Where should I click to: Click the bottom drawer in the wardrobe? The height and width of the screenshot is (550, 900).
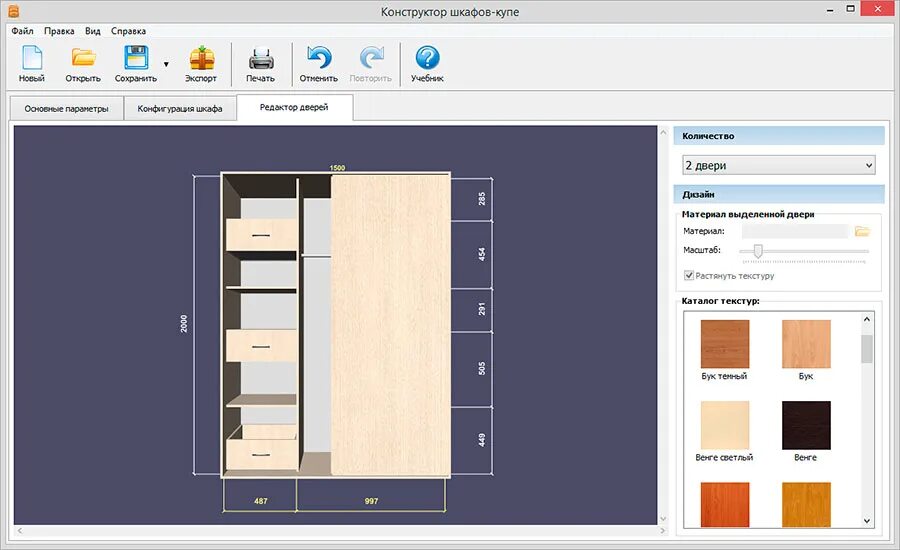(261, 454)
